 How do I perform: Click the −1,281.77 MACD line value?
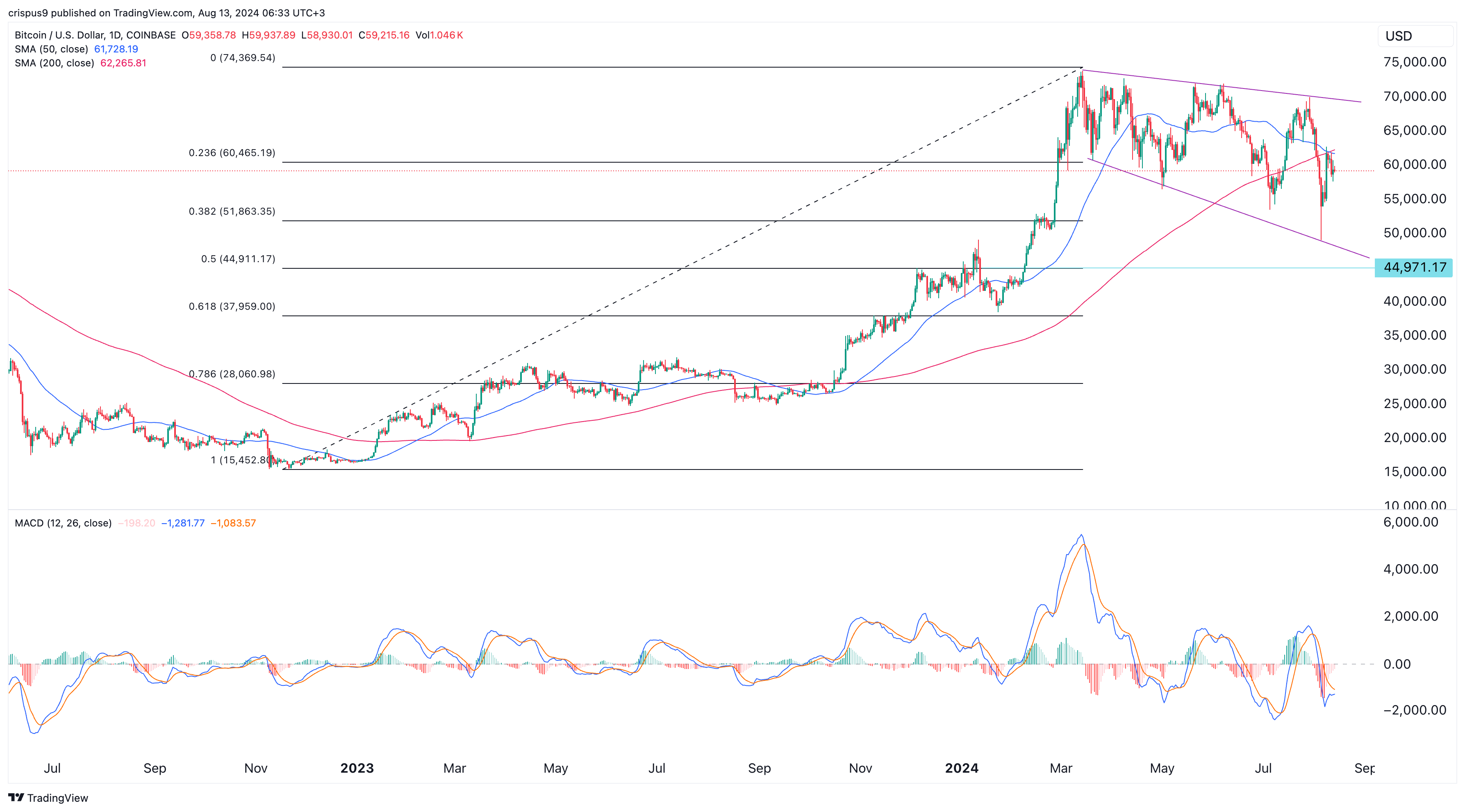click(183, 523)
